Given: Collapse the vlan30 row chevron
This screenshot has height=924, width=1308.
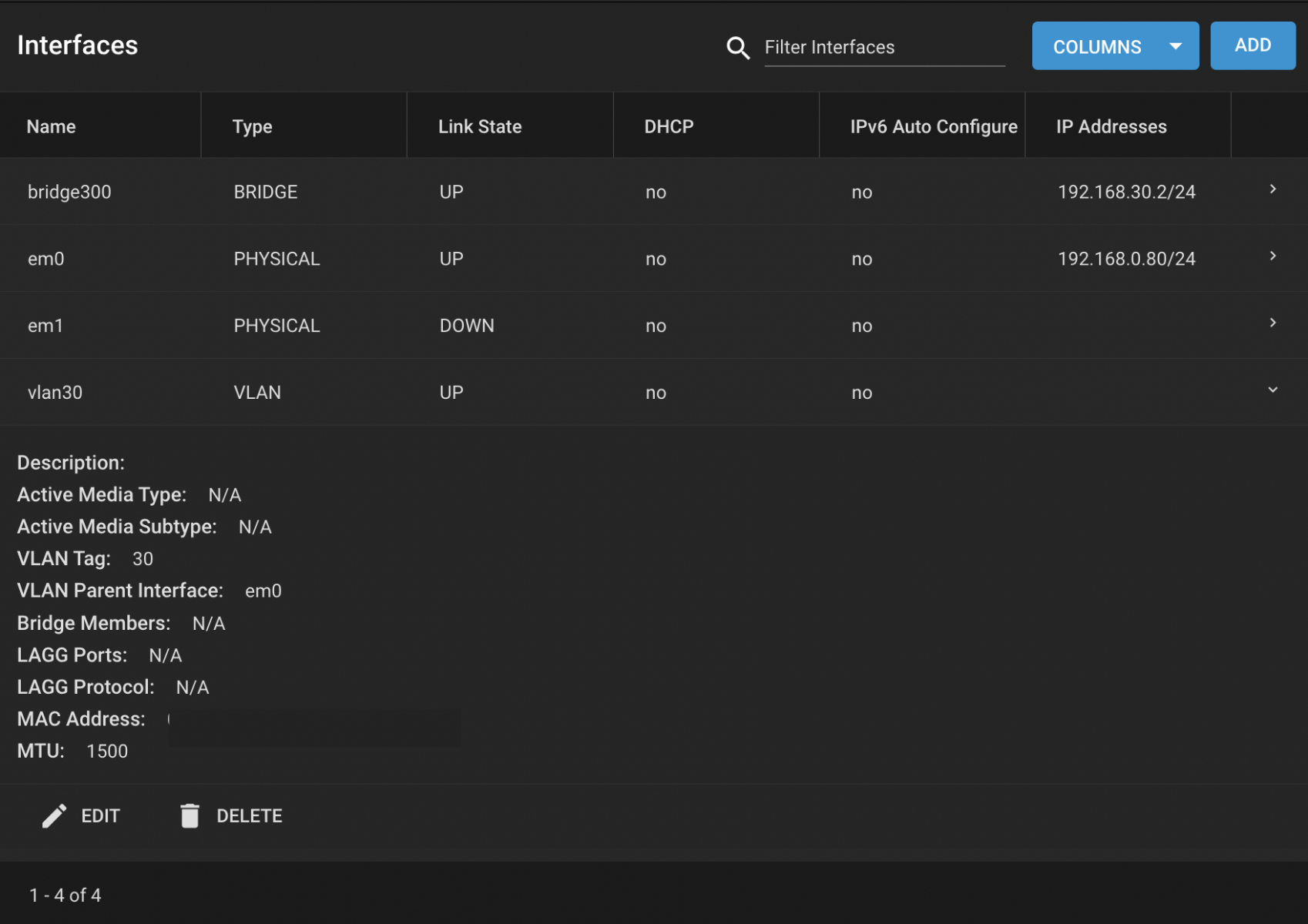Looking at the screenshot, I should click(x=1273, y=390).
